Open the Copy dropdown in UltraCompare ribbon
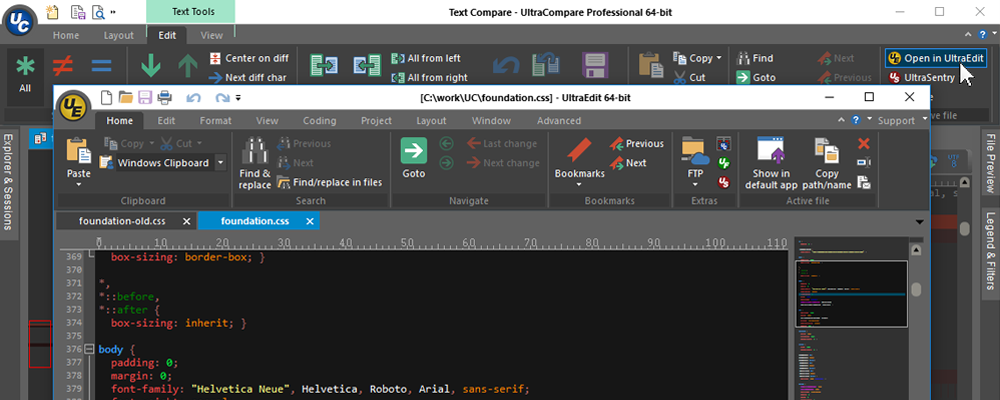 point(719,57)
